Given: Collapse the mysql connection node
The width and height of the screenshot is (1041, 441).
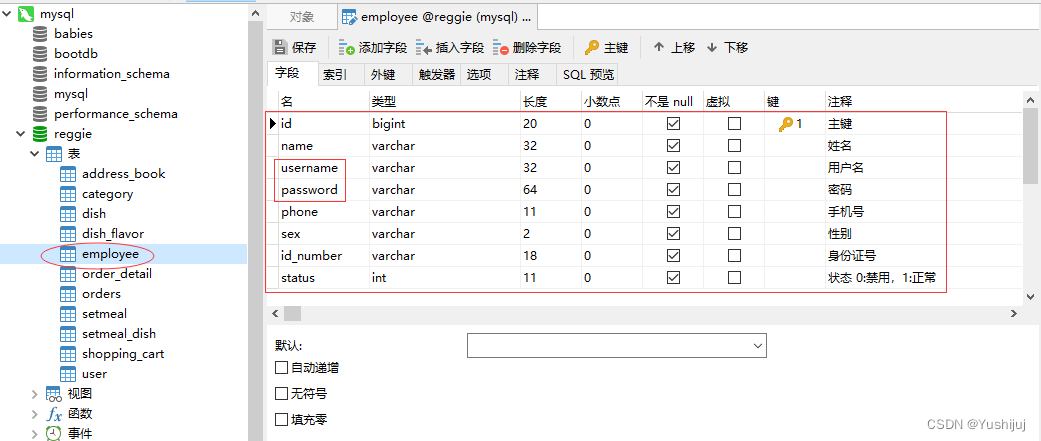Looking at the screenshot, I should (7, 14).
